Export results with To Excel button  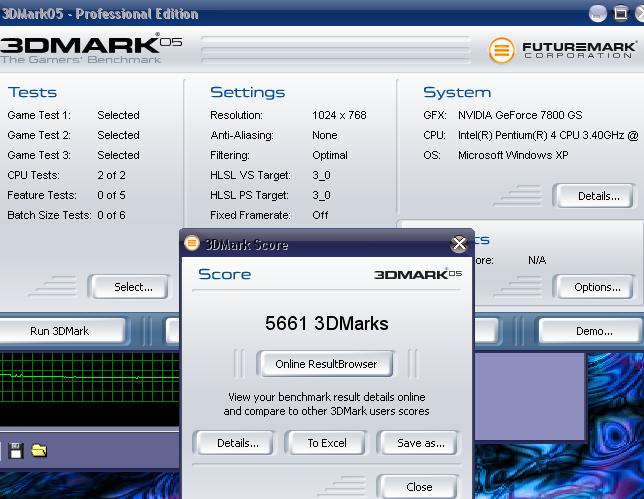pos(326,443)
